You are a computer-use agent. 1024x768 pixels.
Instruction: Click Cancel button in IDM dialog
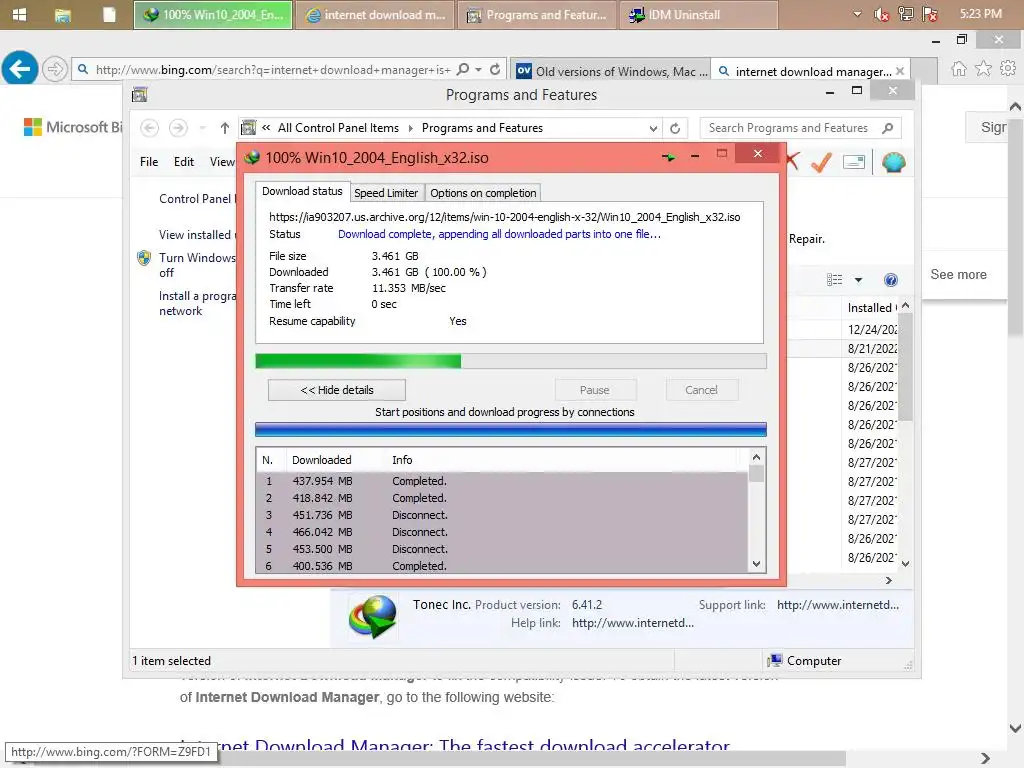[701, 390]
